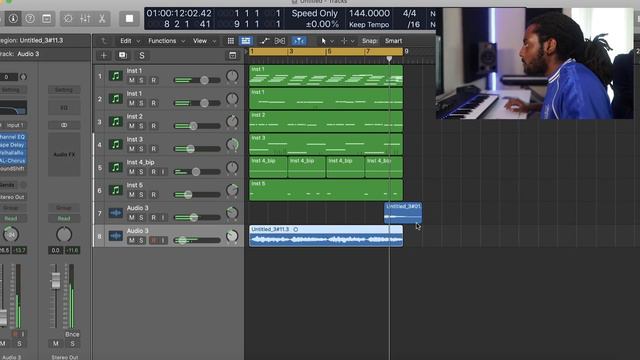Click the grid view icon
This screenshot has width=640, height=360.
(231, 41)
